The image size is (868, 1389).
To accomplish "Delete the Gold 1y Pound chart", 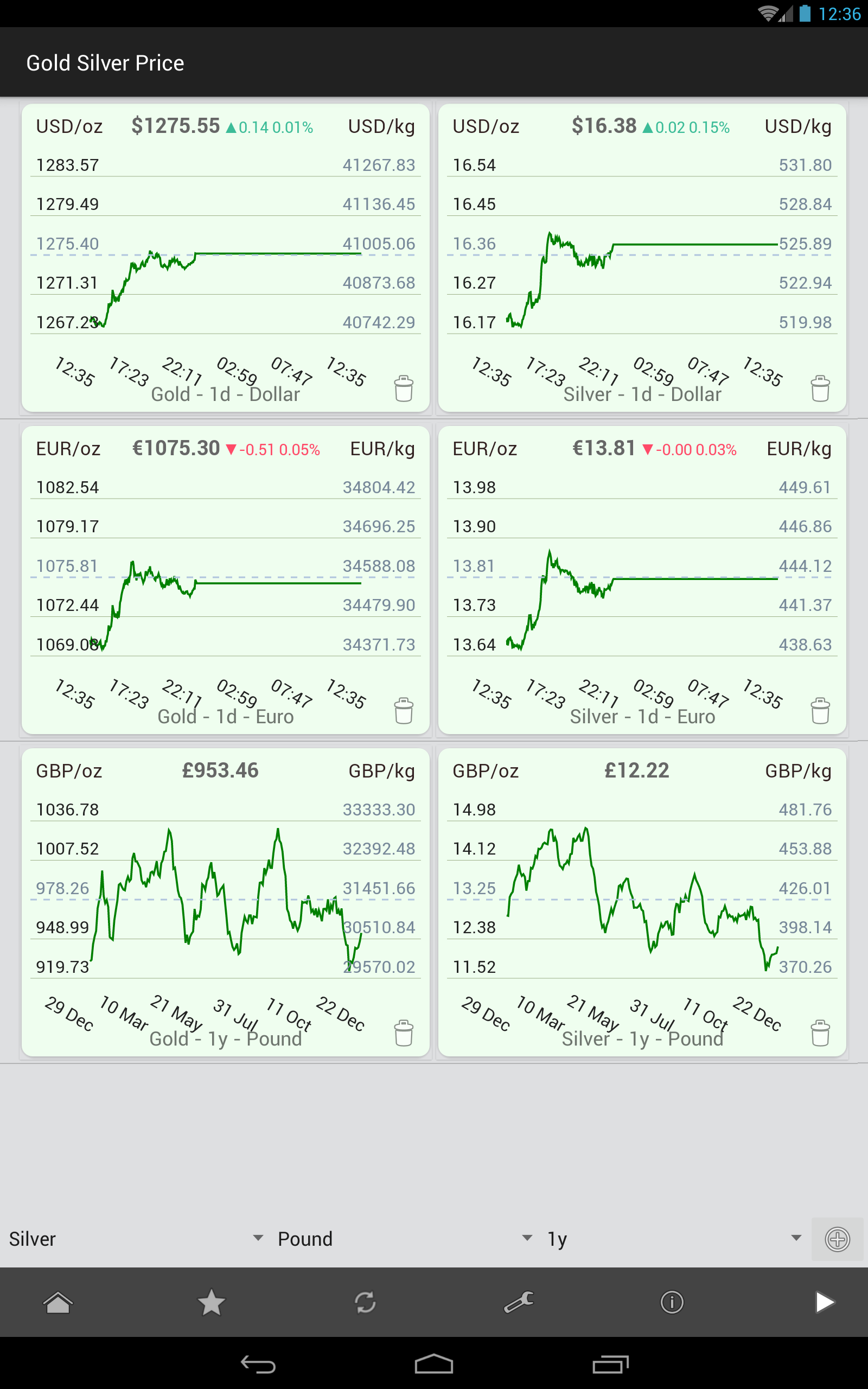I will click(404, 1033).
